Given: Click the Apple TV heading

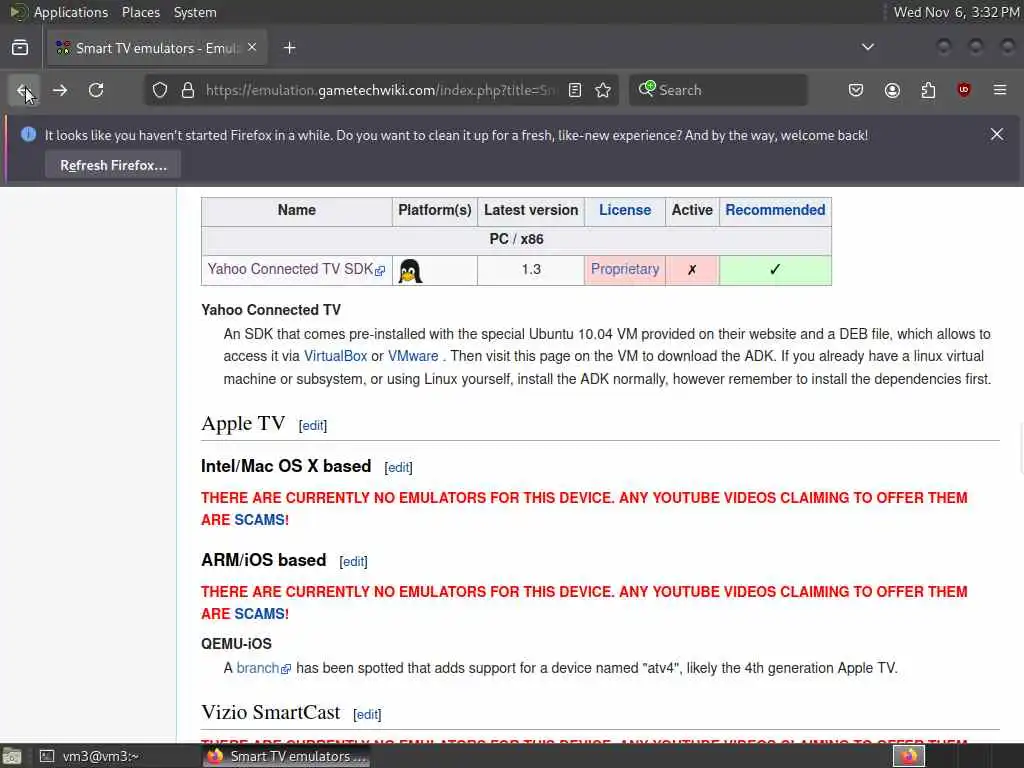Looking at the screenshot, I should [243, 423].
